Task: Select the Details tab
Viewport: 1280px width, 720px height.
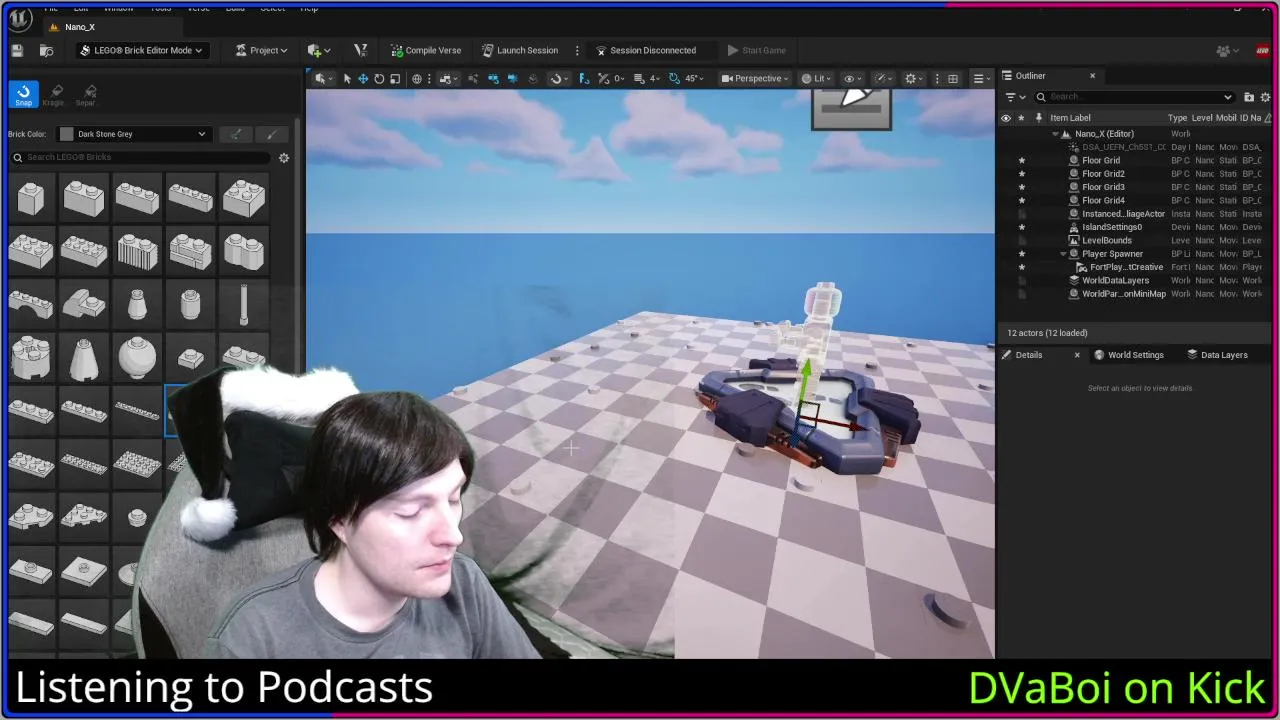Action: pyautogui.click(x=1028, y=355)
